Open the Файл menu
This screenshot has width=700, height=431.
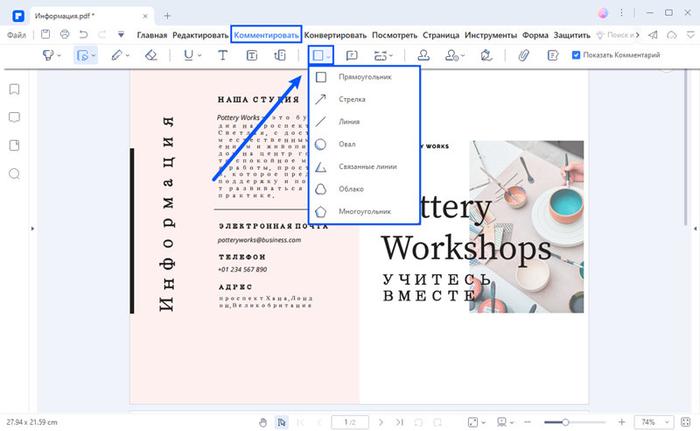pos(17,34)
